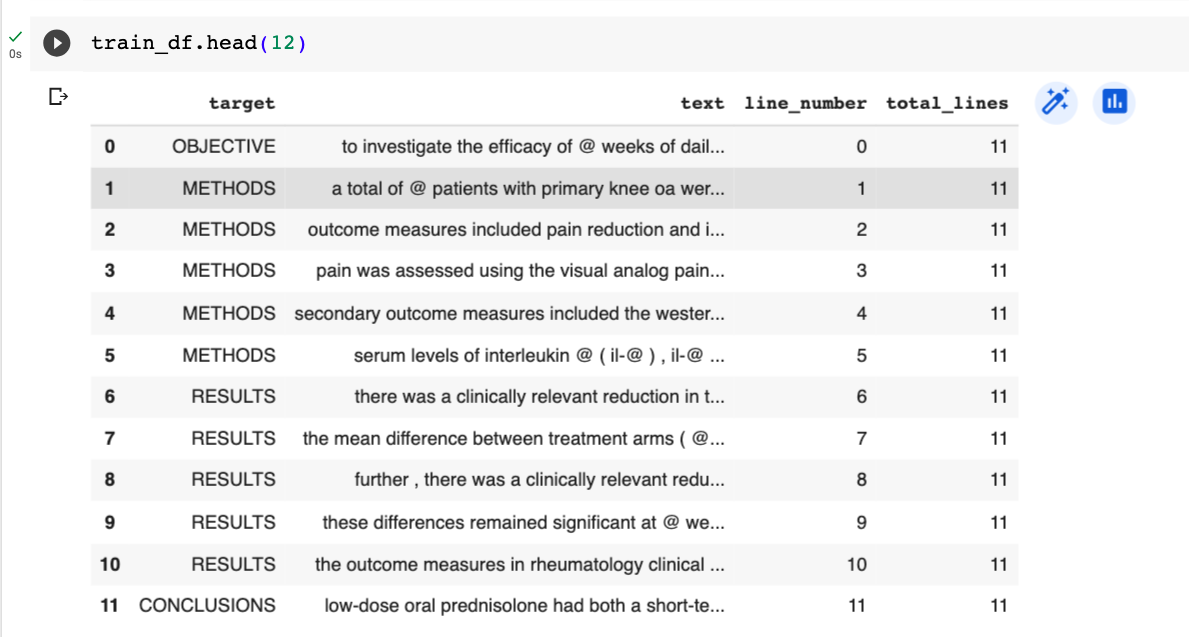Click the code text train_df.head(12)
This screenshot has height=637, width=1189.
tap(198, 42)
